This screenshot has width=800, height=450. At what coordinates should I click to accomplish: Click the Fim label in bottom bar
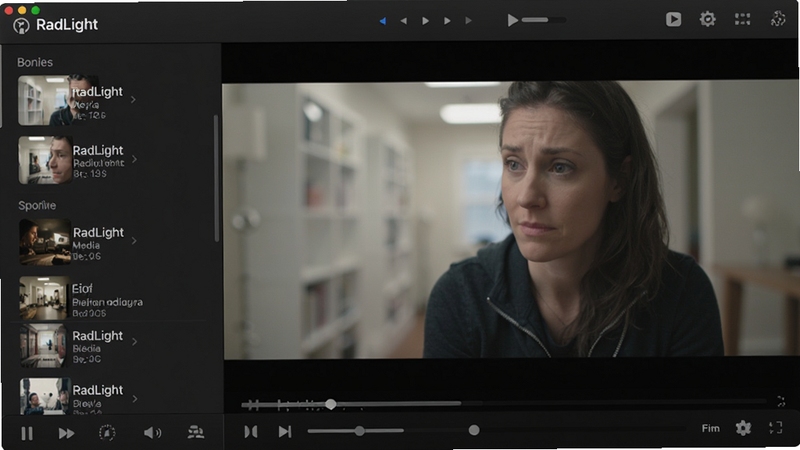tap(711, 428)
